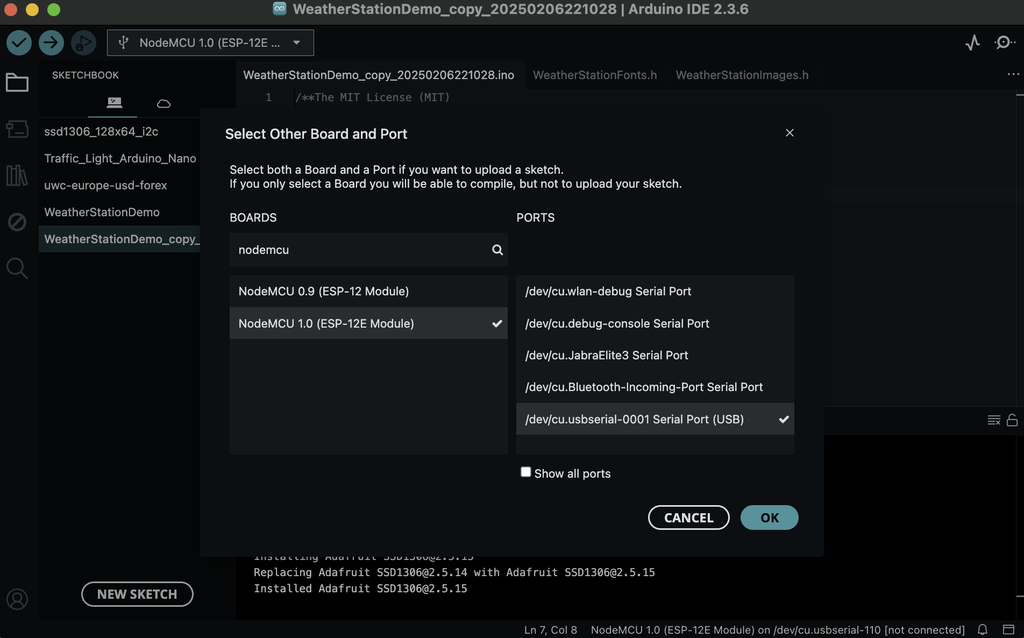The height and width of the screenshot is (638, 1024).
Task: Switch to the cloud sketchbook tab
Action: pos(164,103)
